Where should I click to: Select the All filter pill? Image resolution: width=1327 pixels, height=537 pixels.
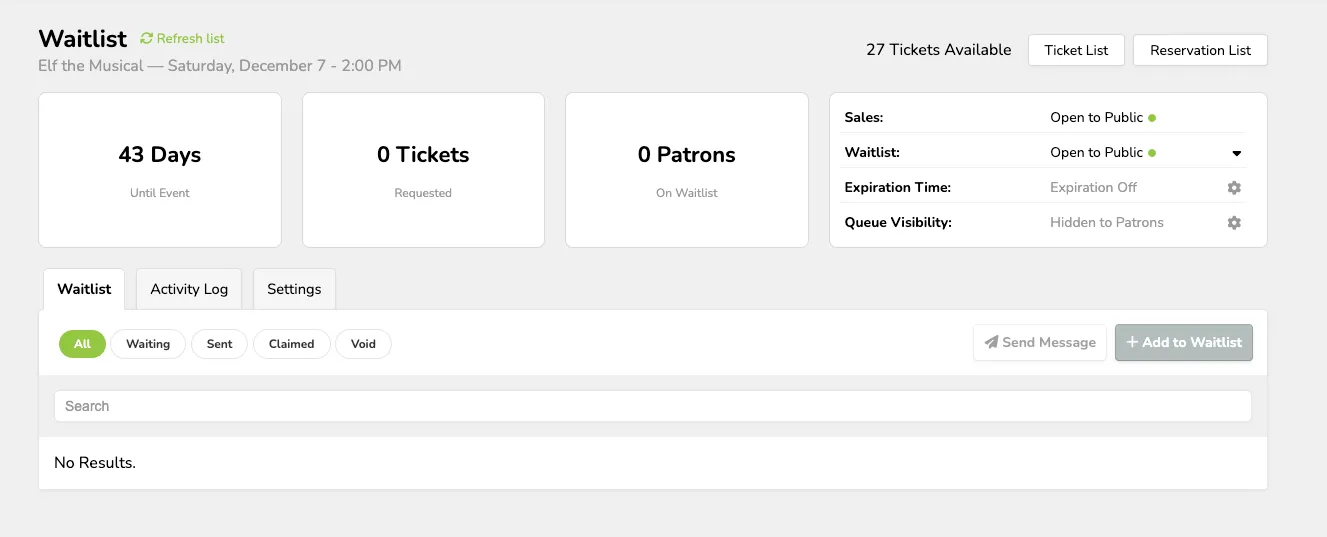[x=82, y=344]
